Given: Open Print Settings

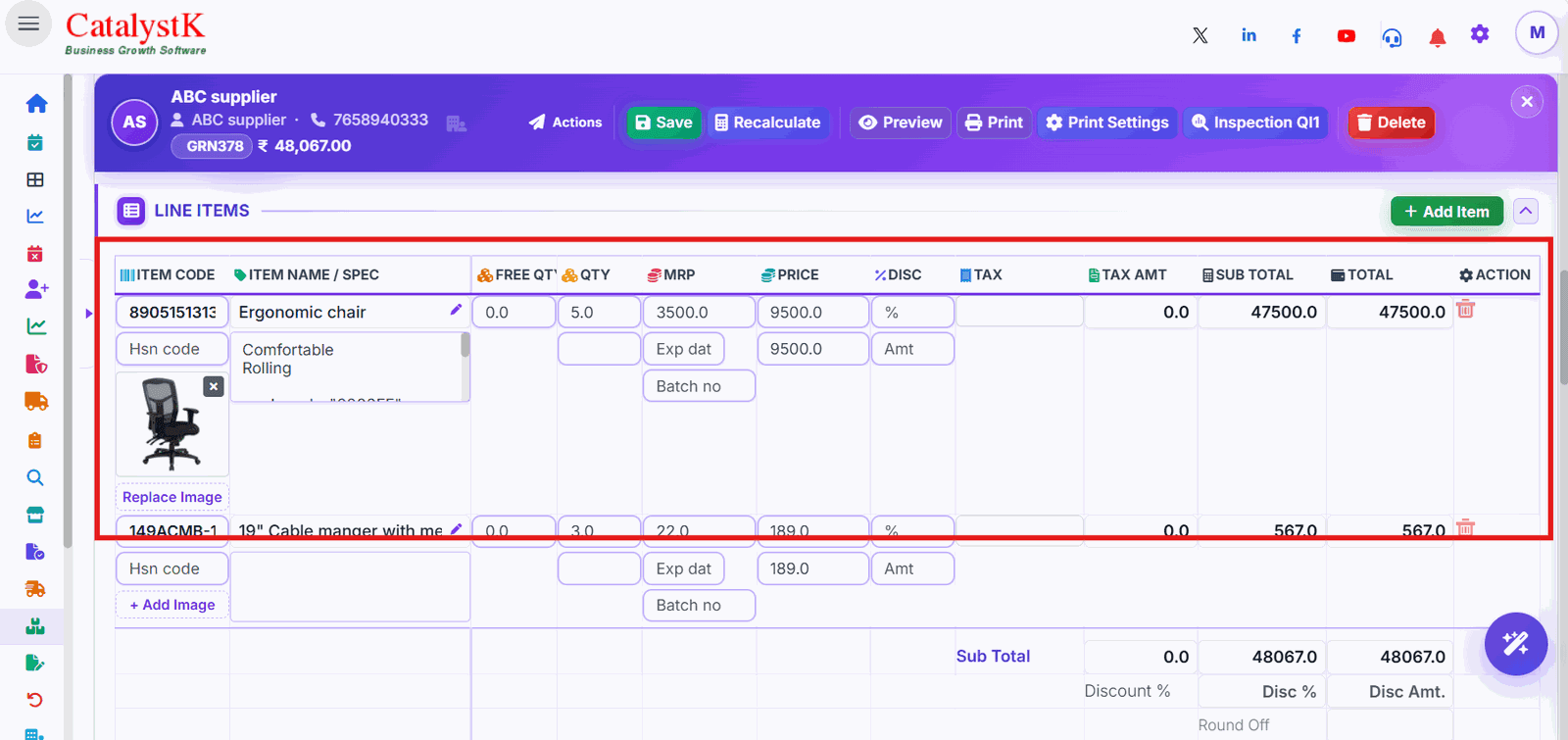Looking at the screenshot, I should click(1107, 123).
